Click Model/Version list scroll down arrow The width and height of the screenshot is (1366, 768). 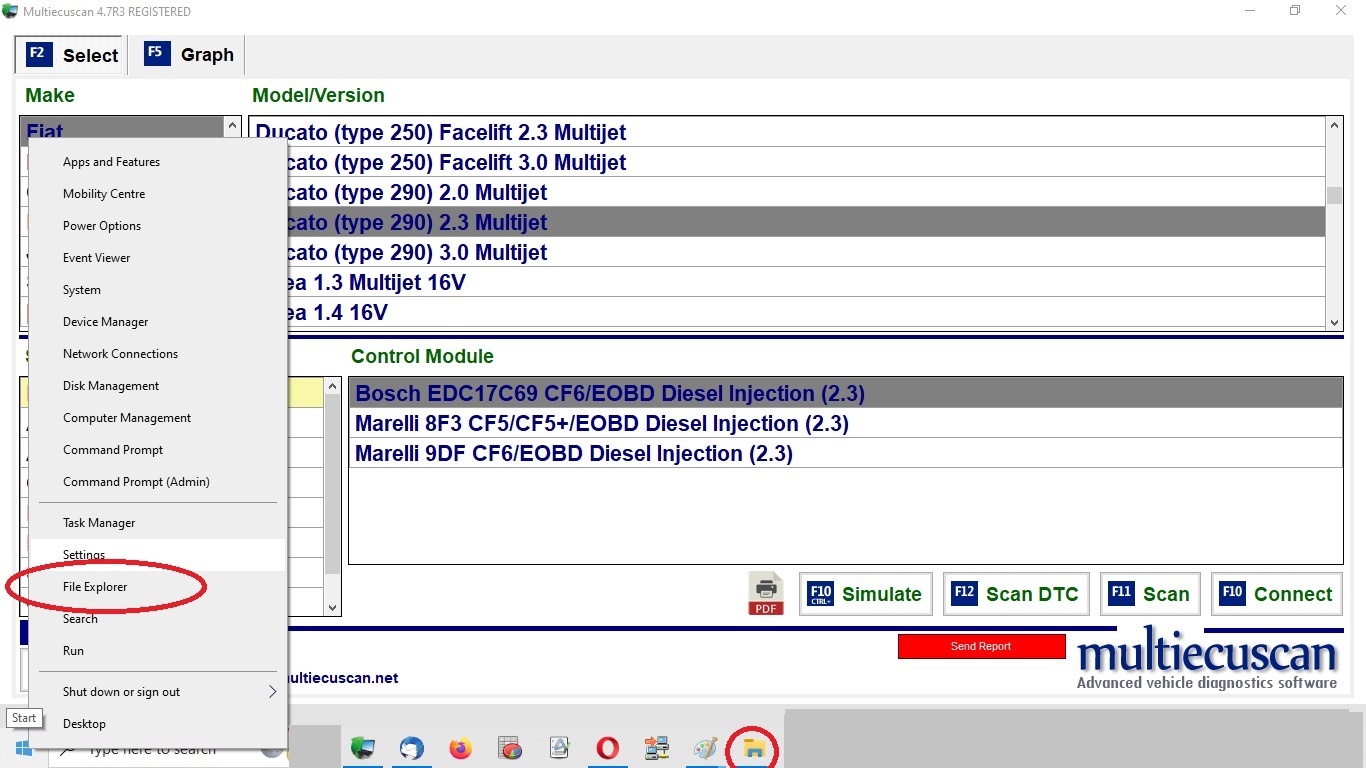(1334, 321)
